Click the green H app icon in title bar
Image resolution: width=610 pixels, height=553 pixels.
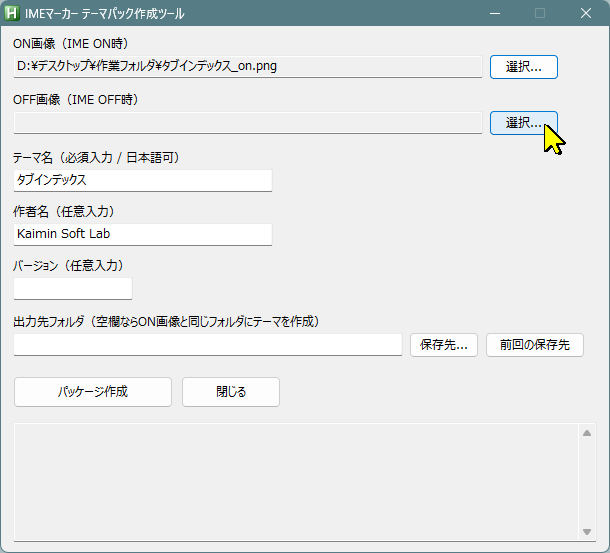click(x=12, y=13)
